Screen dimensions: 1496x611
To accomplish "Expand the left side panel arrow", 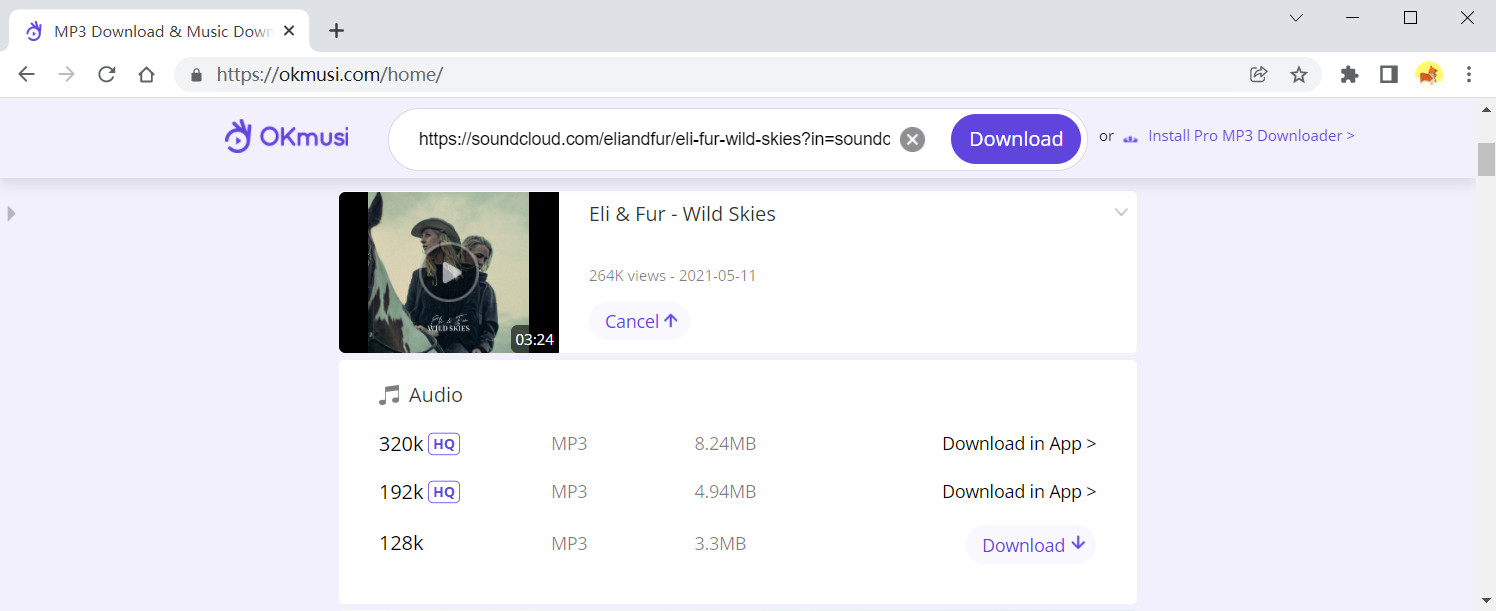I will pos(11,213).
